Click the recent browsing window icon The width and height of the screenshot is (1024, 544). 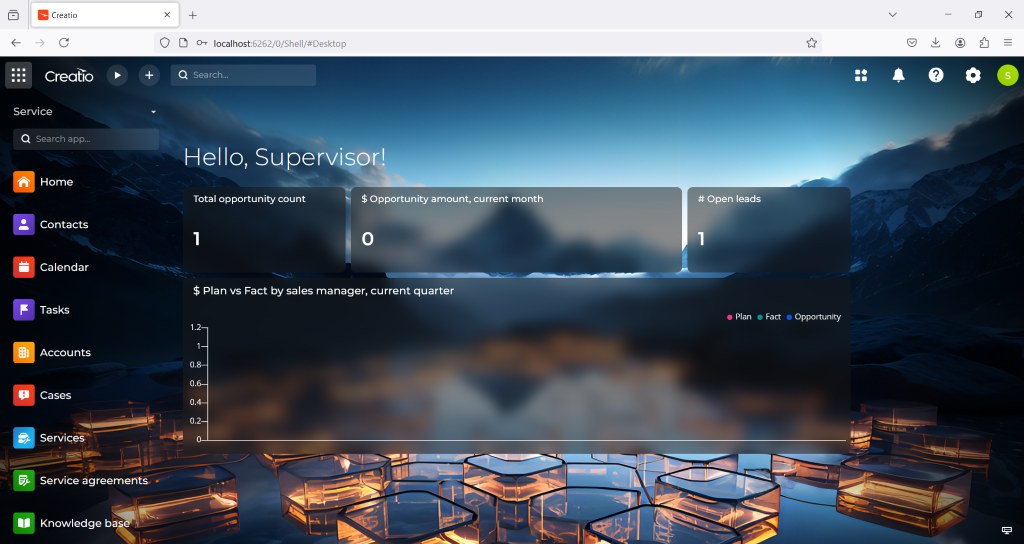pos(13,15)
